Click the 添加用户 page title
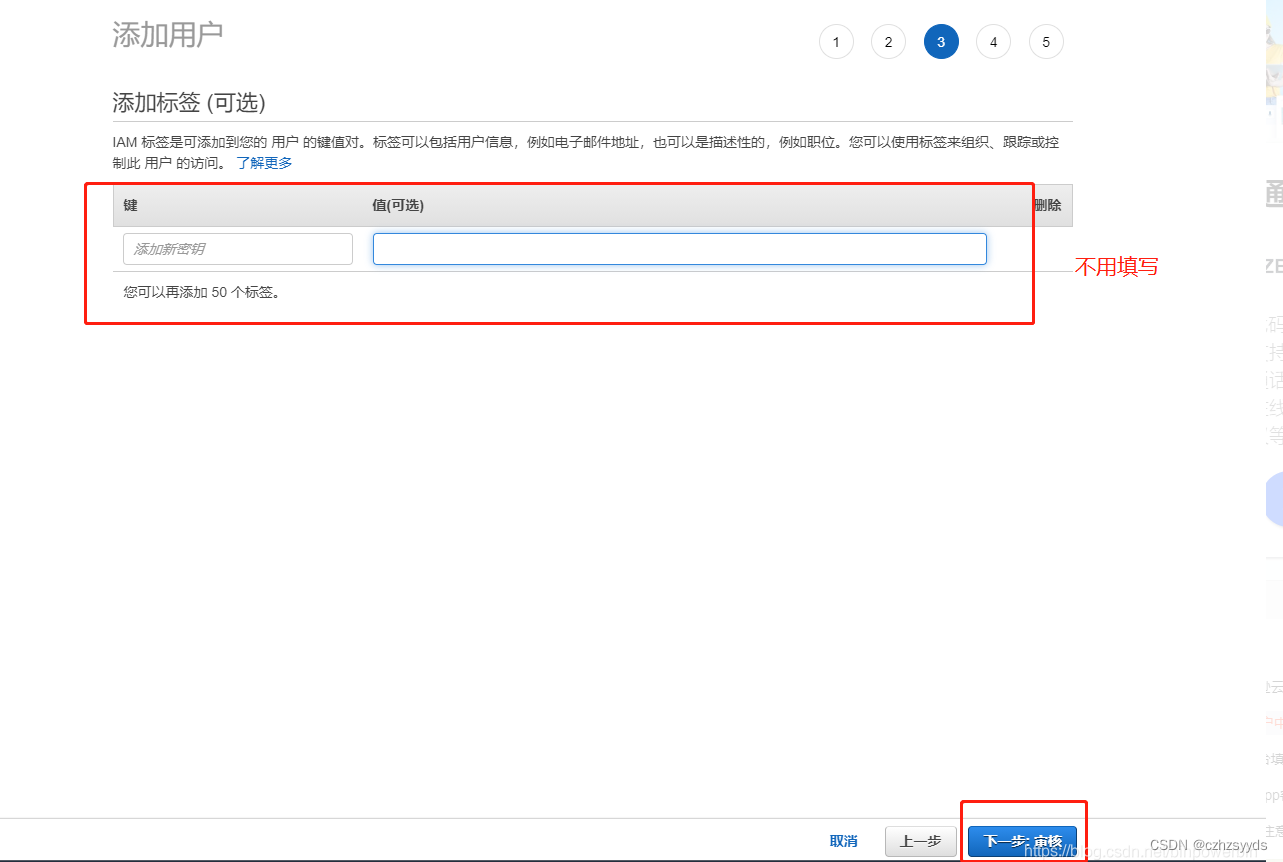 tap(167, 34)
